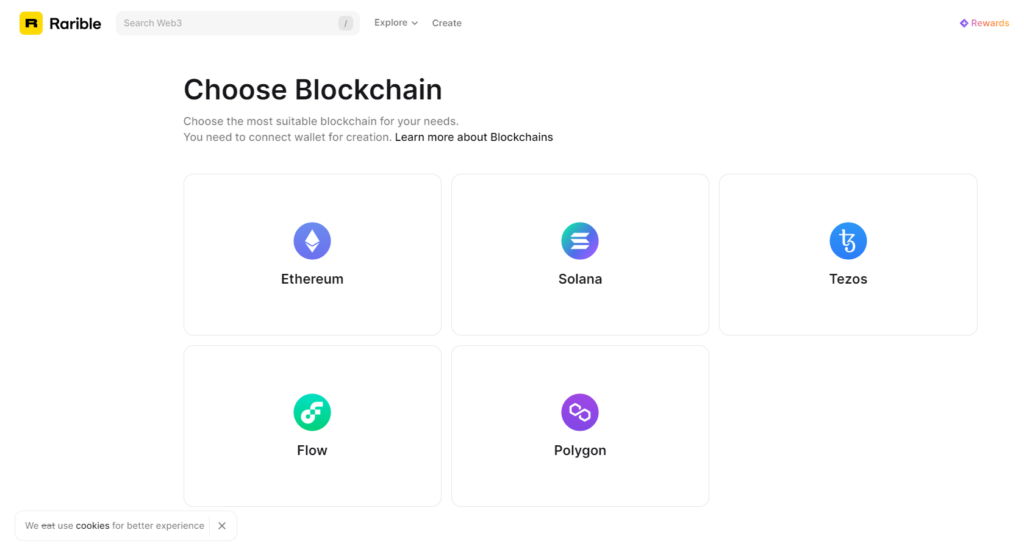Click the slash shortcut badge in search
This screenshot has width=1024, height=552.
point(345,24)
